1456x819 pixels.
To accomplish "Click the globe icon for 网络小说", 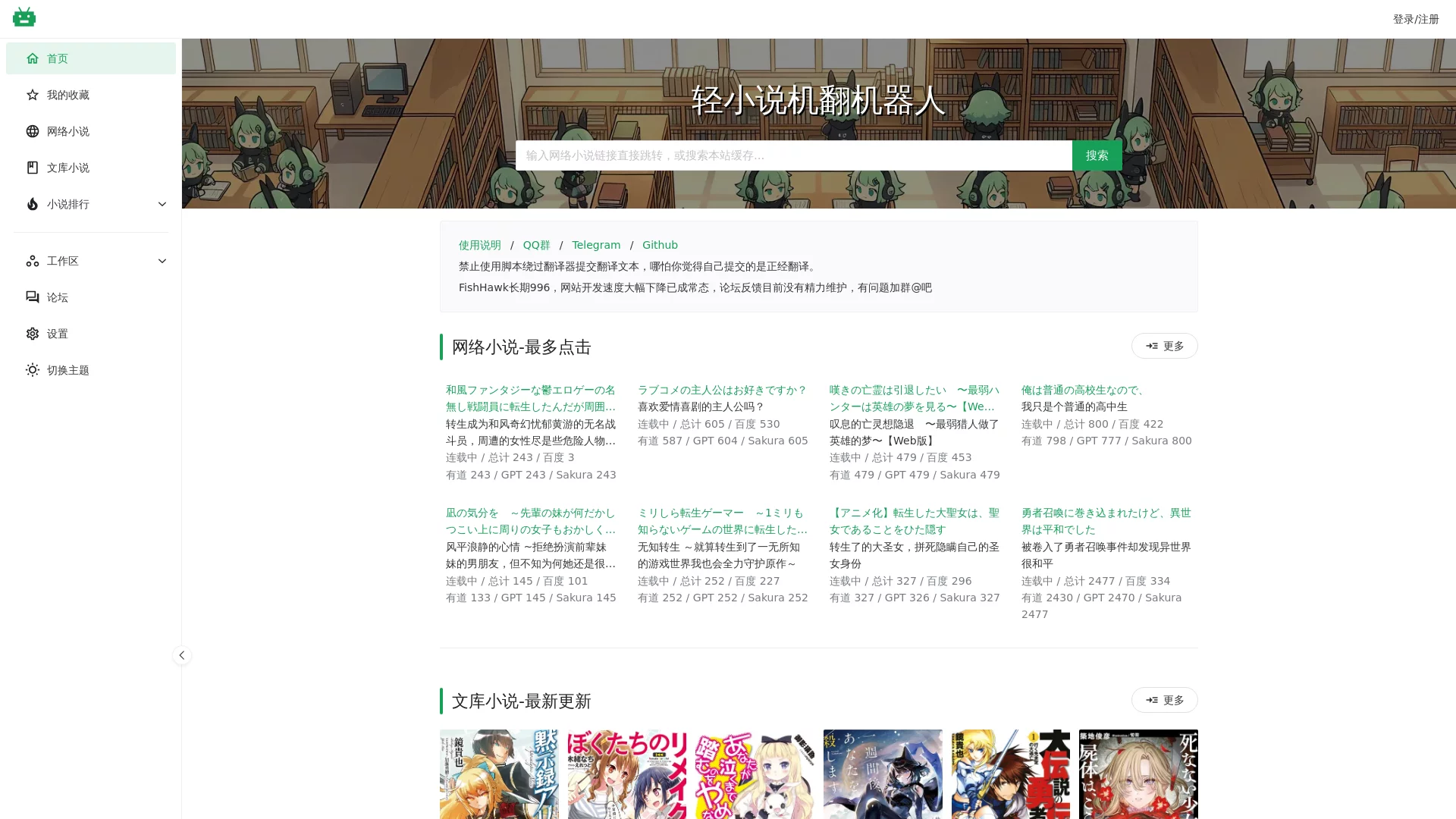I will click(x=32, y=131).
